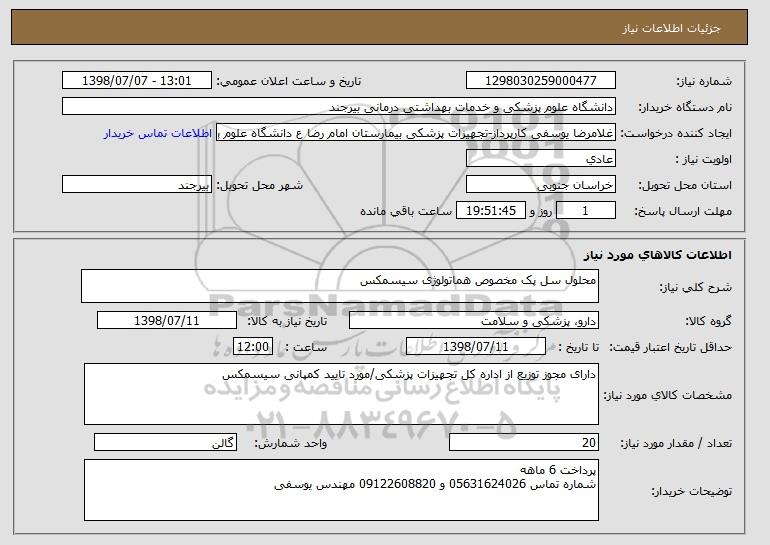
Task: Click the goods group field دارو، پزشکی و سلامت
Action: (x=474, y=321)
